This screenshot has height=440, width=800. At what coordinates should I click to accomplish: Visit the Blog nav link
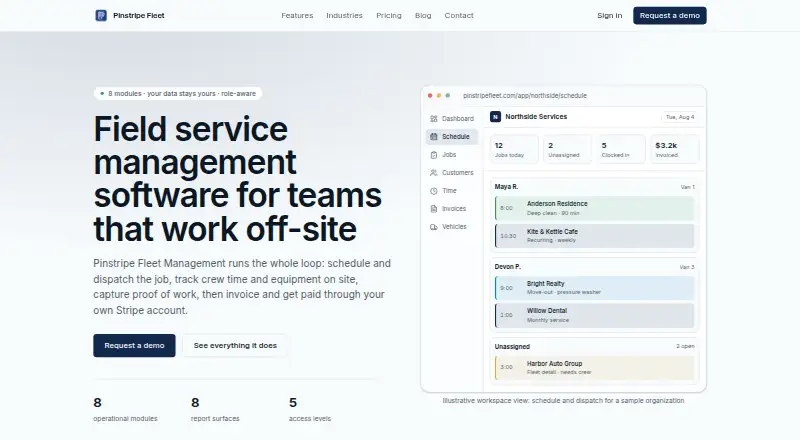[423, 15]
